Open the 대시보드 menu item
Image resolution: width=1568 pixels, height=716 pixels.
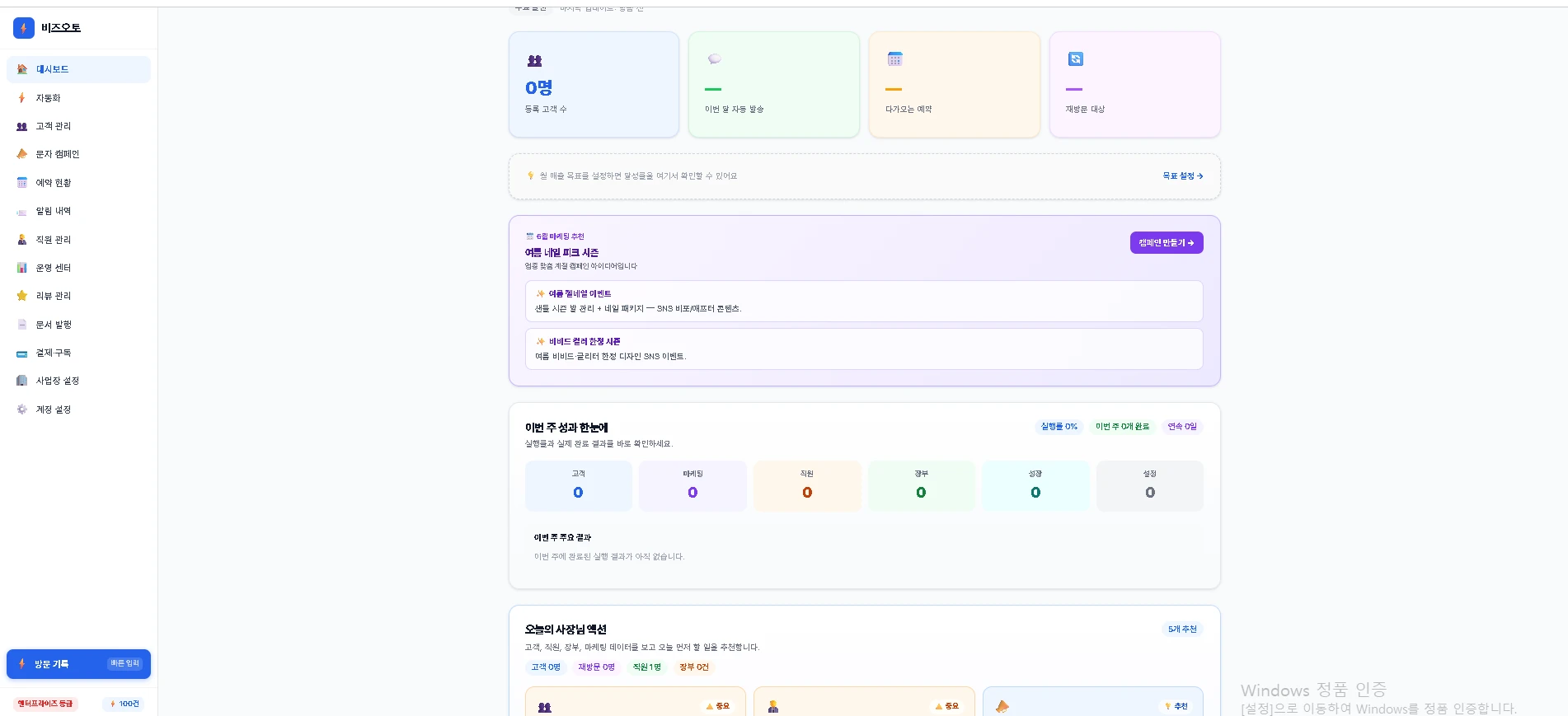pos(78,69)
